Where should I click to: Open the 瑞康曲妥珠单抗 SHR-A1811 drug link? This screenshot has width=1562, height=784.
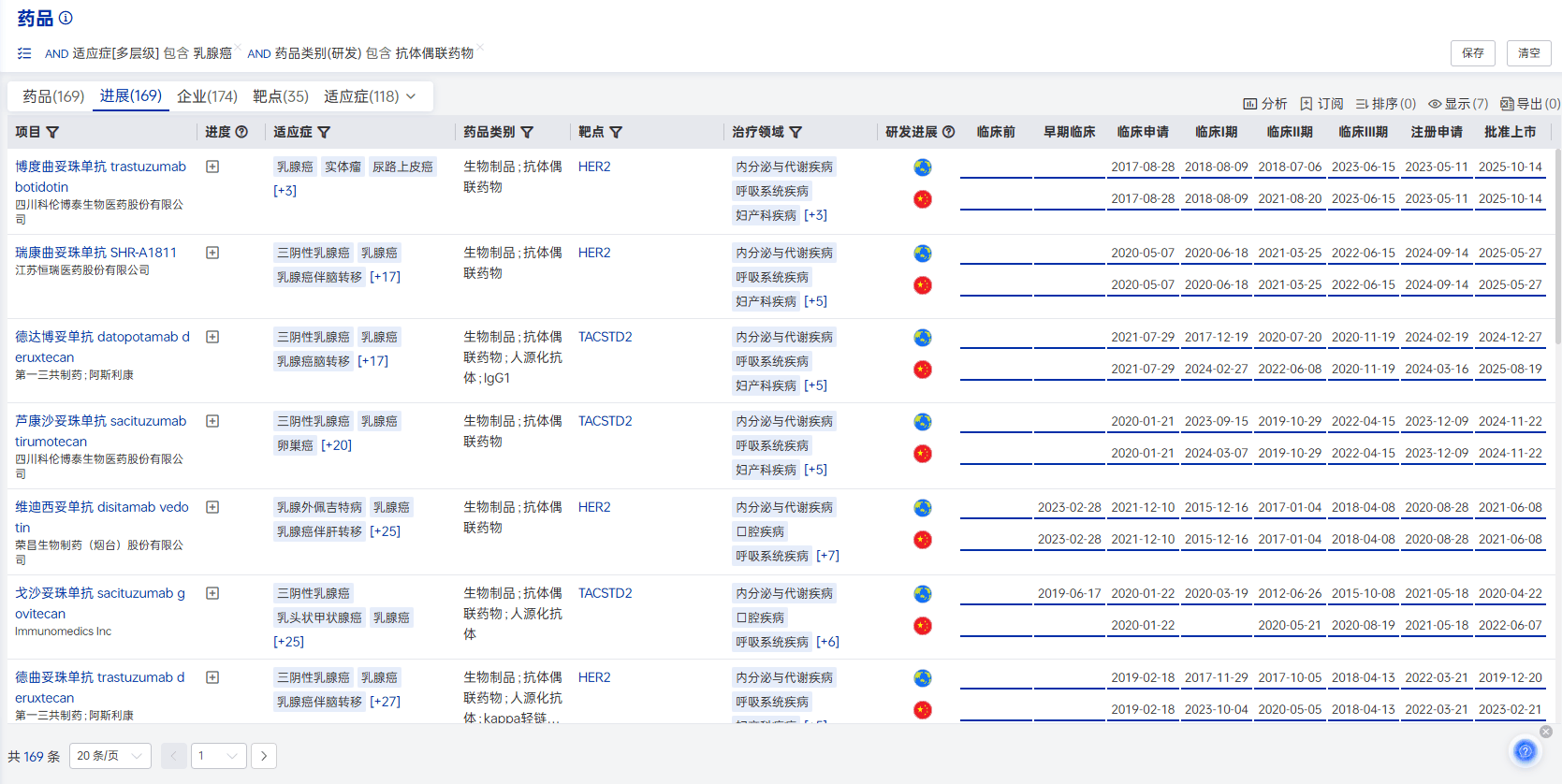(x=95, y=253)
